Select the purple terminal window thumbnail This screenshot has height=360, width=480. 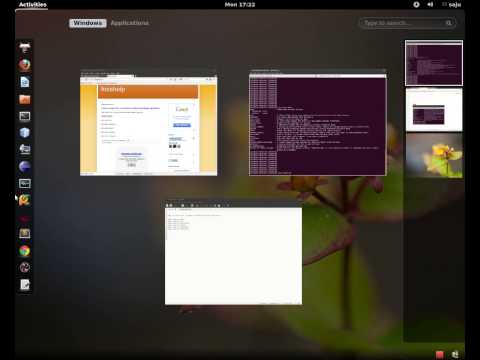tap(318, 122)
